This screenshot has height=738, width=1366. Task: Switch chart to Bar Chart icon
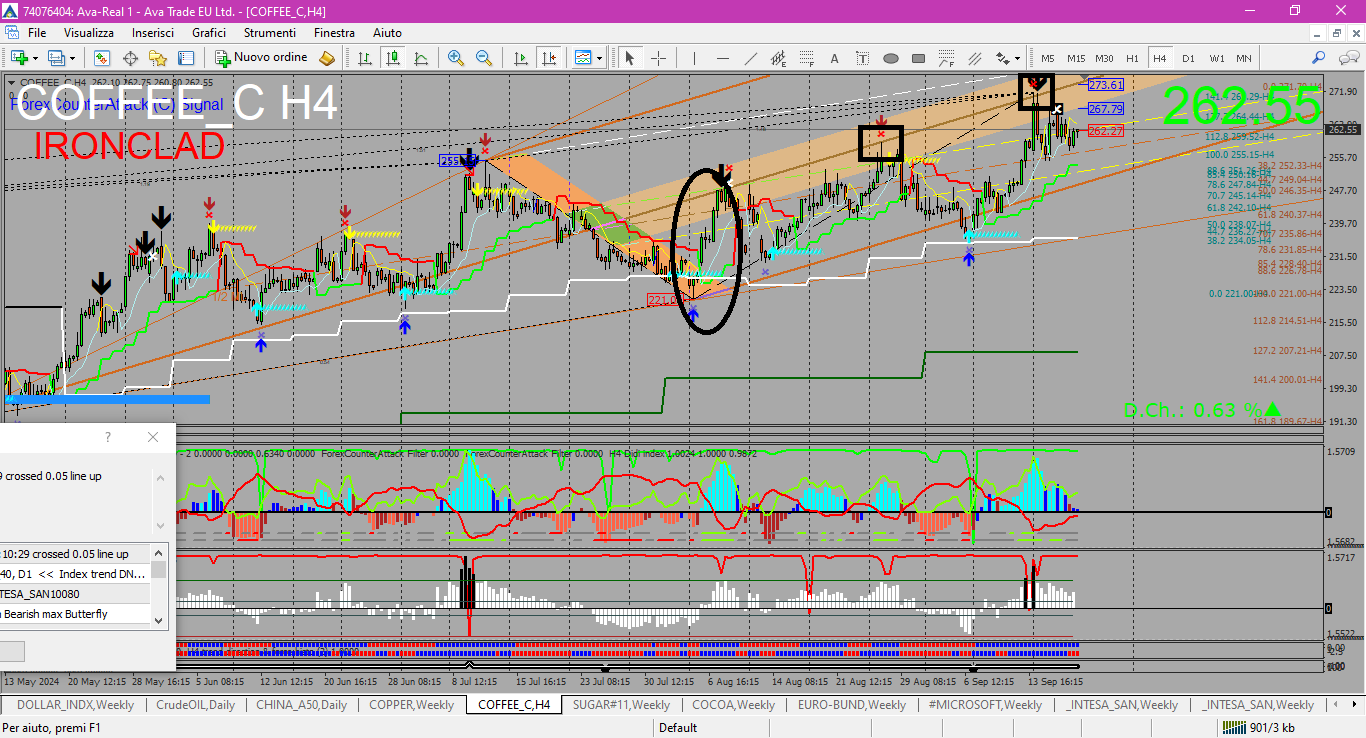pyautogui.click(x=366, y=58)
